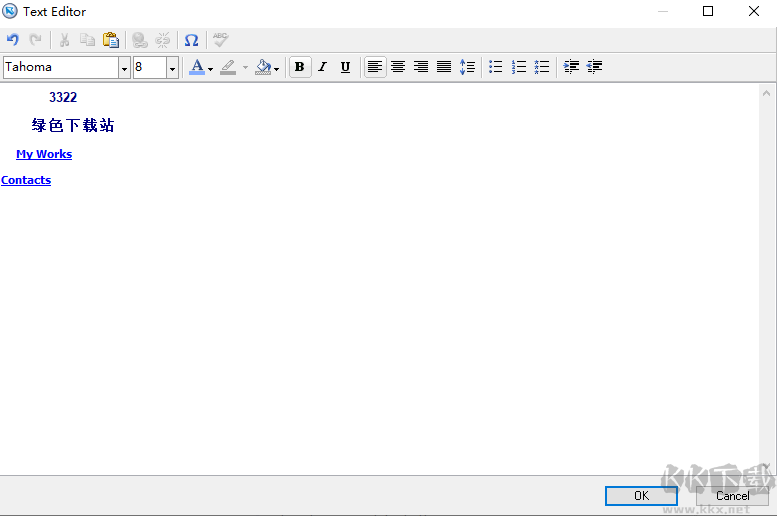The image size is (777, 516).
Task: Run the ABC spell check
Action: coord(220,40)
